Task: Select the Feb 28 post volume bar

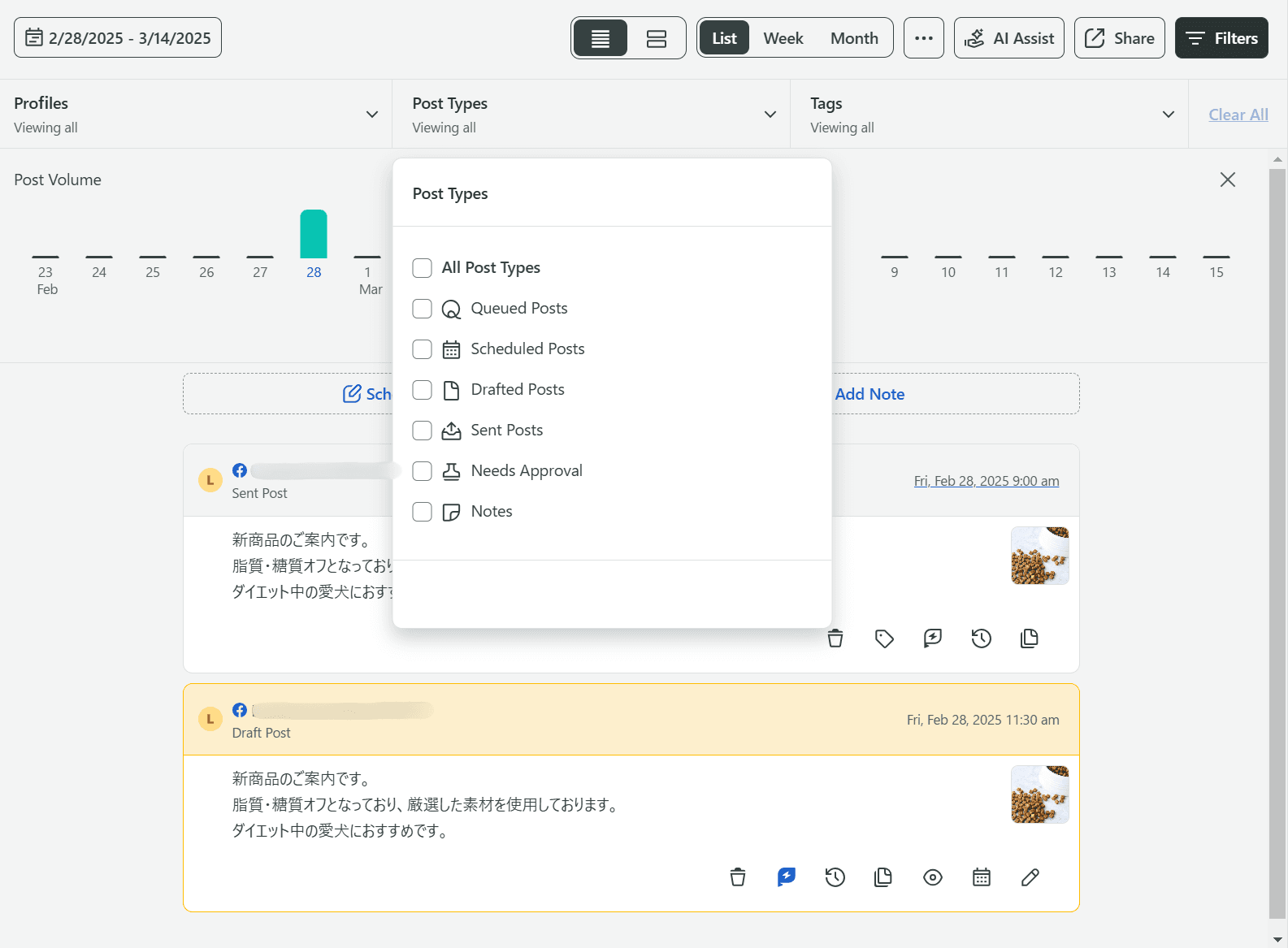Action: tap(314, 234)
